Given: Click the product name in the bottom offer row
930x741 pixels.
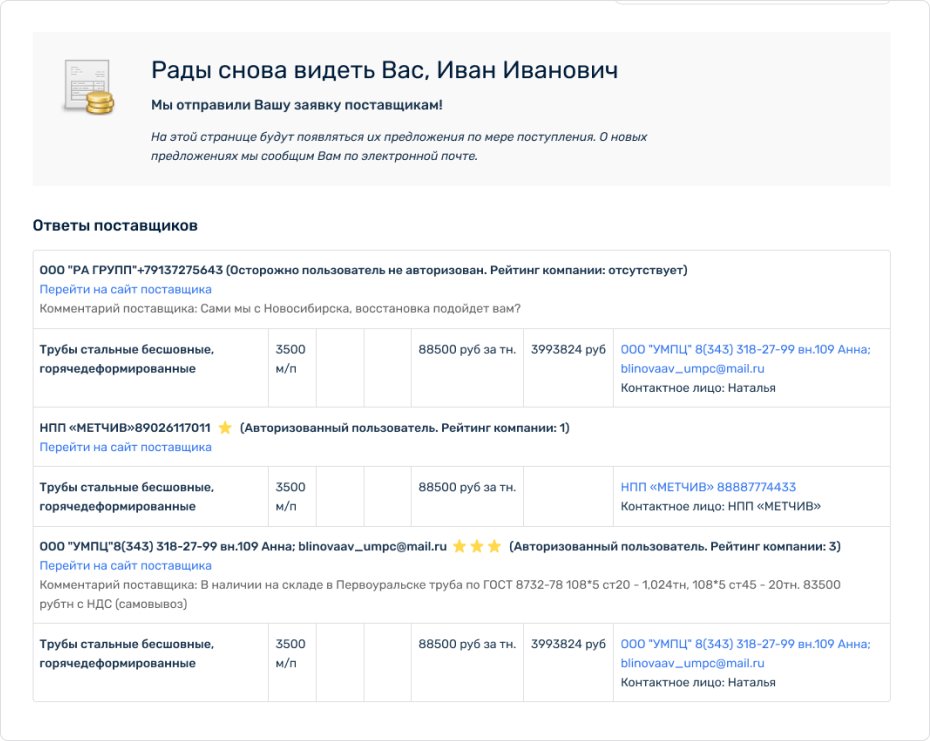Looking at the screenshot, I should coord(126,653).
